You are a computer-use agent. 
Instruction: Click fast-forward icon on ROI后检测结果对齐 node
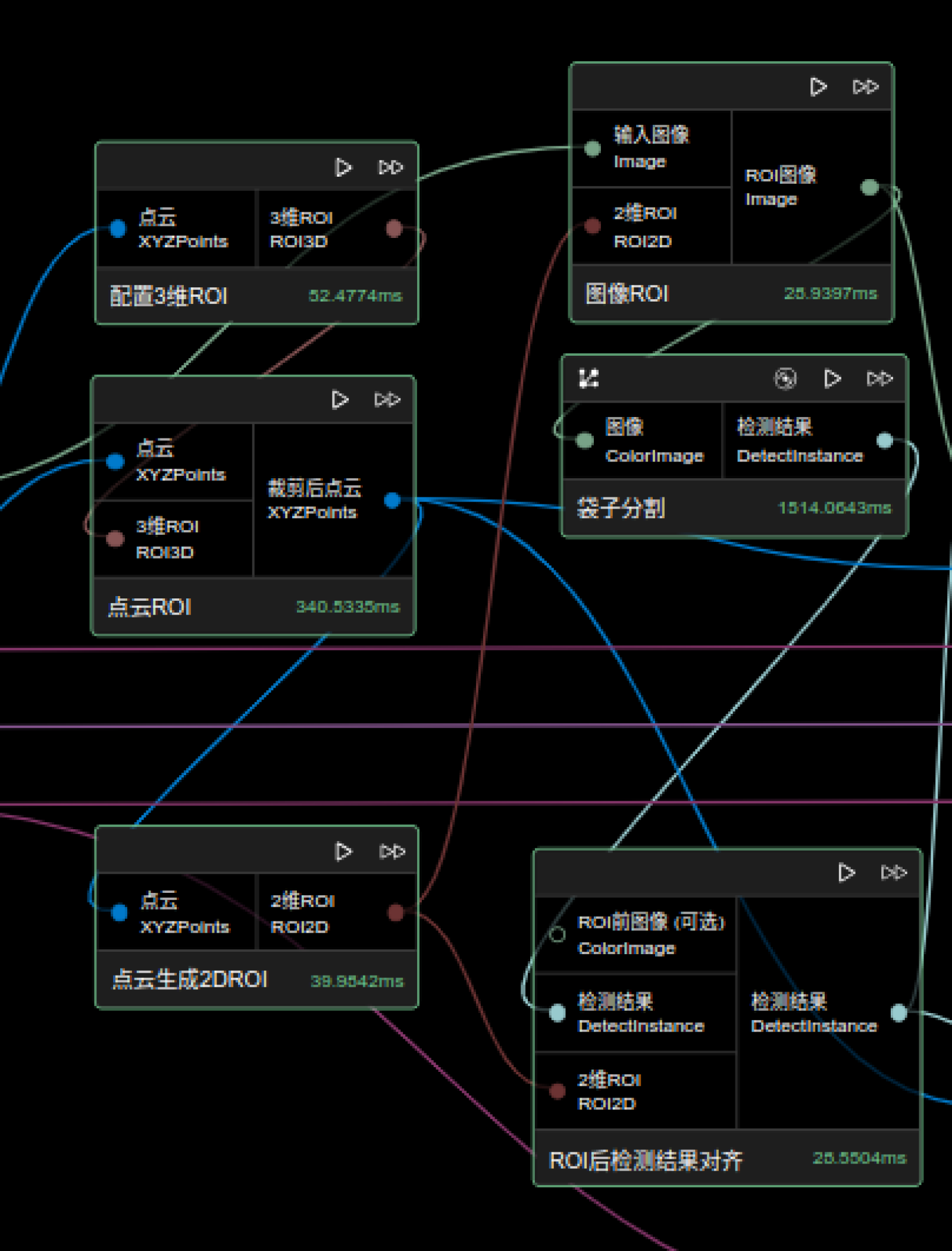(x=894, y=873)
